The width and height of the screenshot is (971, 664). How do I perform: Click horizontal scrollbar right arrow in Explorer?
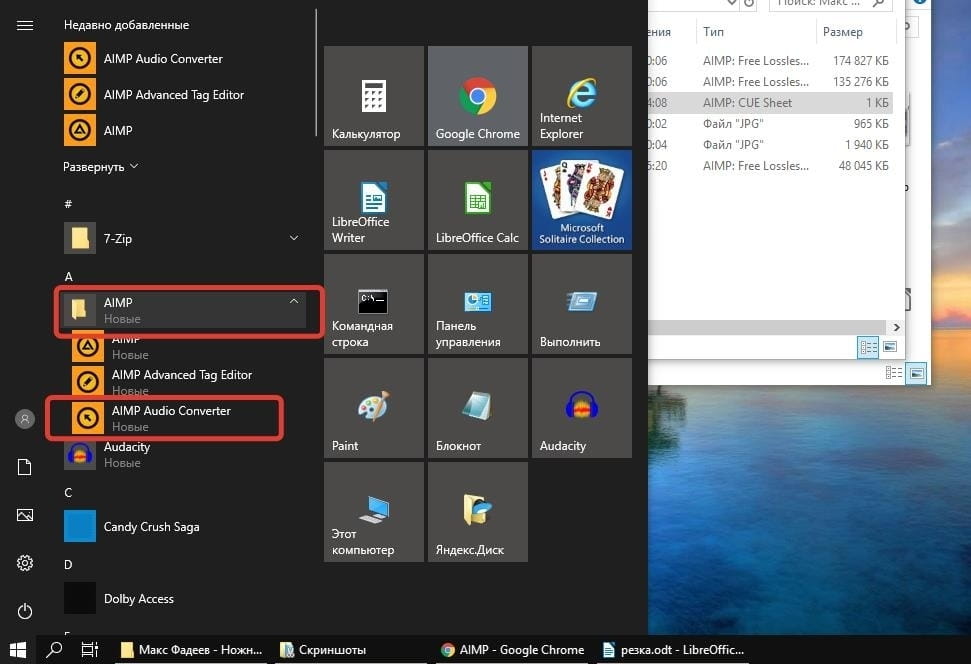coord(895,327)
